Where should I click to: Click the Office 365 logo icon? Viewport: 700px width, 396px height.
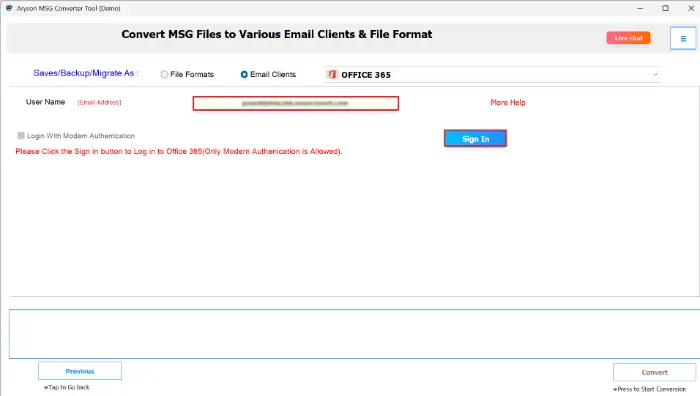point(332,75)
